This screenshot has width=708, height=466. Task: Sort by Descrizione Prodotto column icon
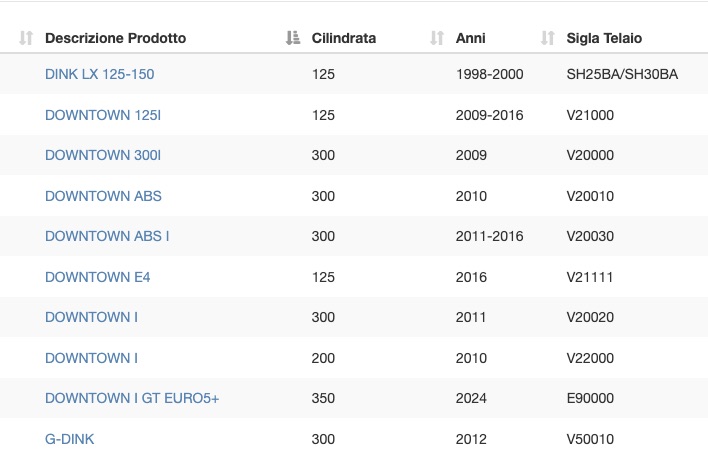26,38
